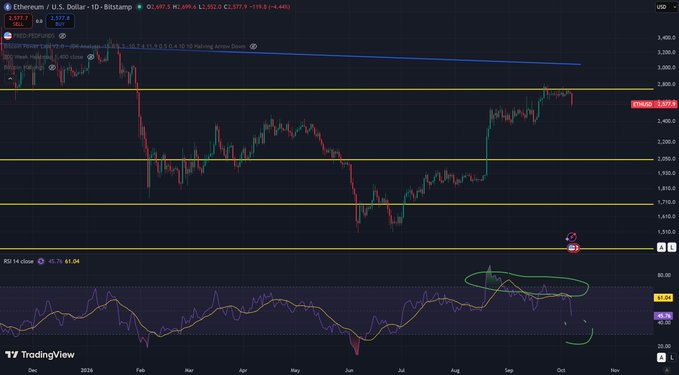The width and height of the screenshot is (679, 375).
Task: Click the RSI 14 close legend label
Action: pos(19,261)
